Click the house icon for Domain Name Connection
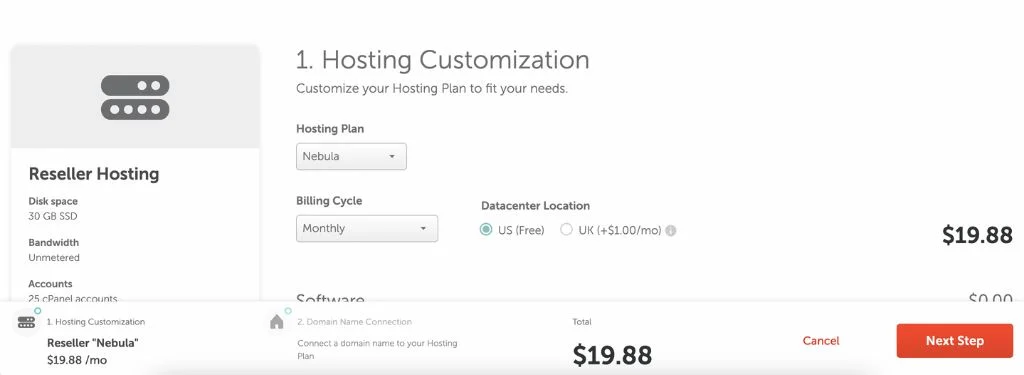Viewport: 1024px width, 375px height. pyautogui.click(x=277, y=321)
